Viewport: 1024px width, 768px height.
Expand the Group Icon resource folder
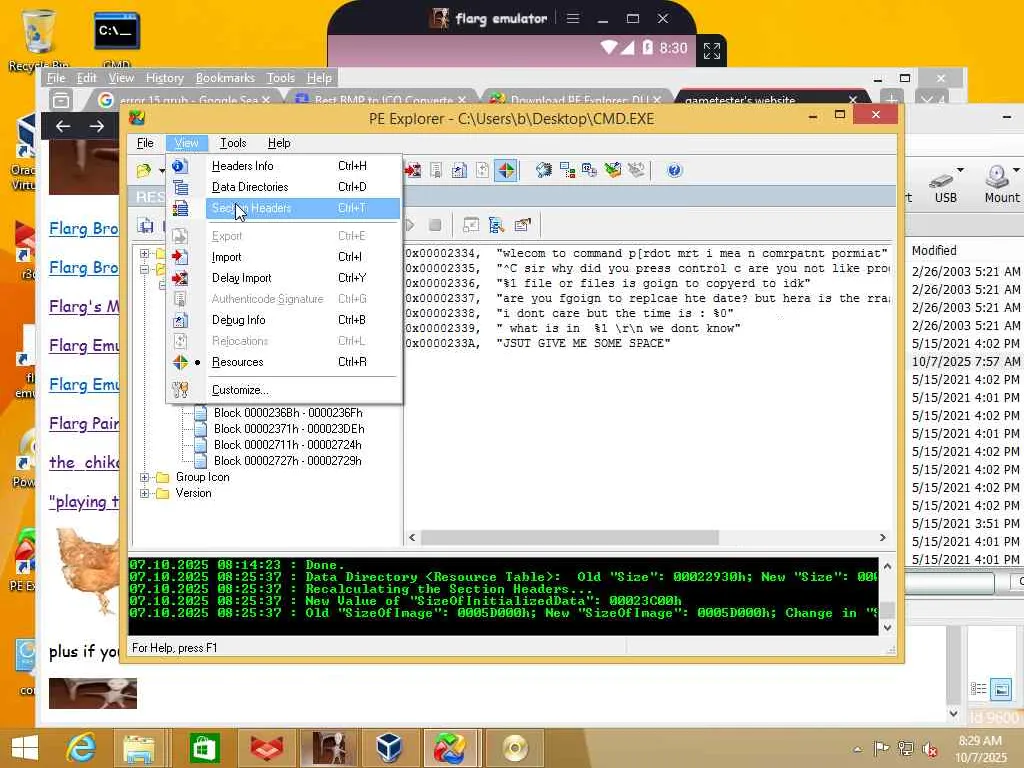click(x=145, y=477)
